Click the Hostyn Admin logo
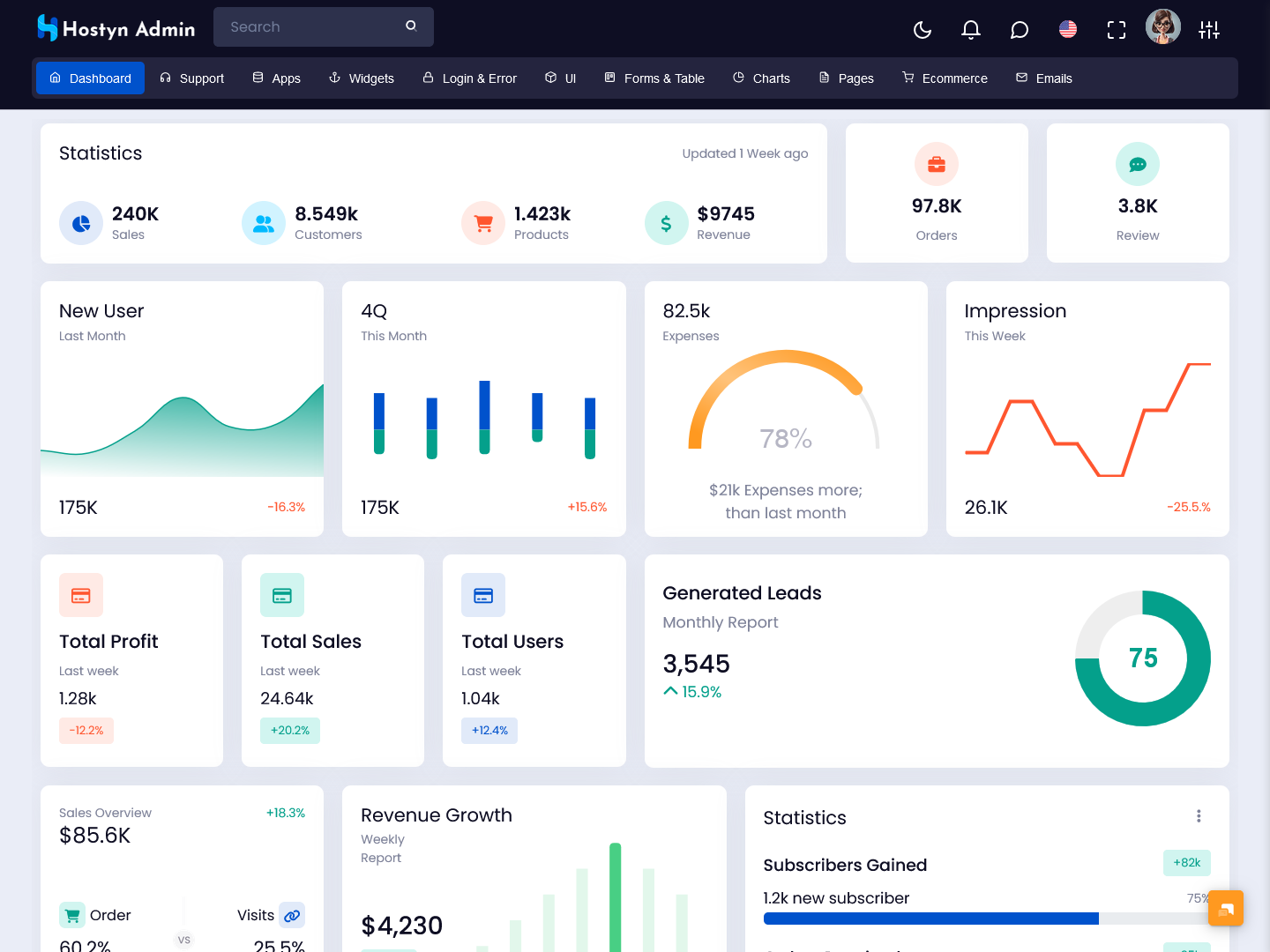 (x=116, y=29)
